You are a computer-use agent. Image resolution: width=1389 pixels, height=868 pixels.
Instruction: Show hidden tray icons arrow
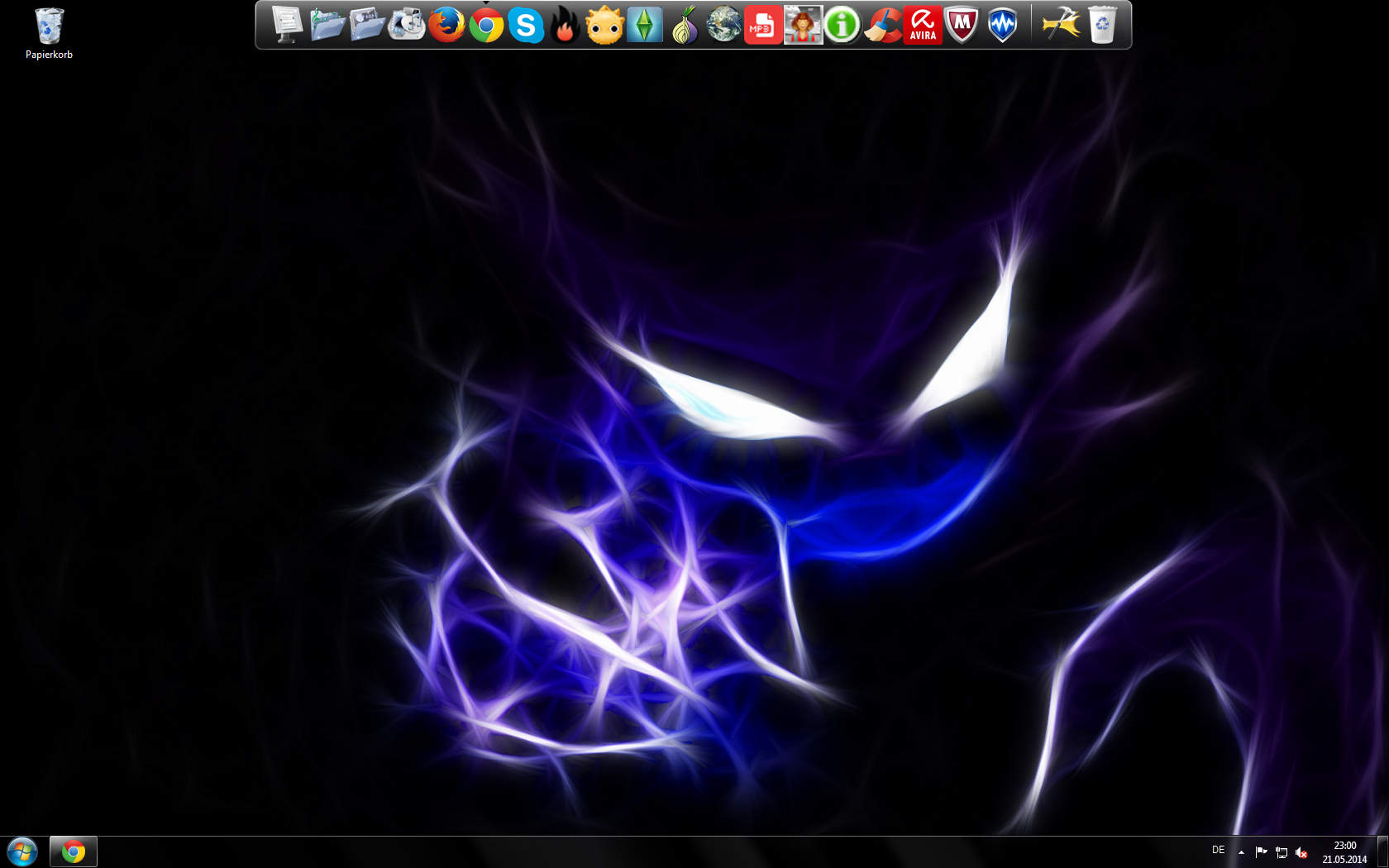click(1241, 851)
